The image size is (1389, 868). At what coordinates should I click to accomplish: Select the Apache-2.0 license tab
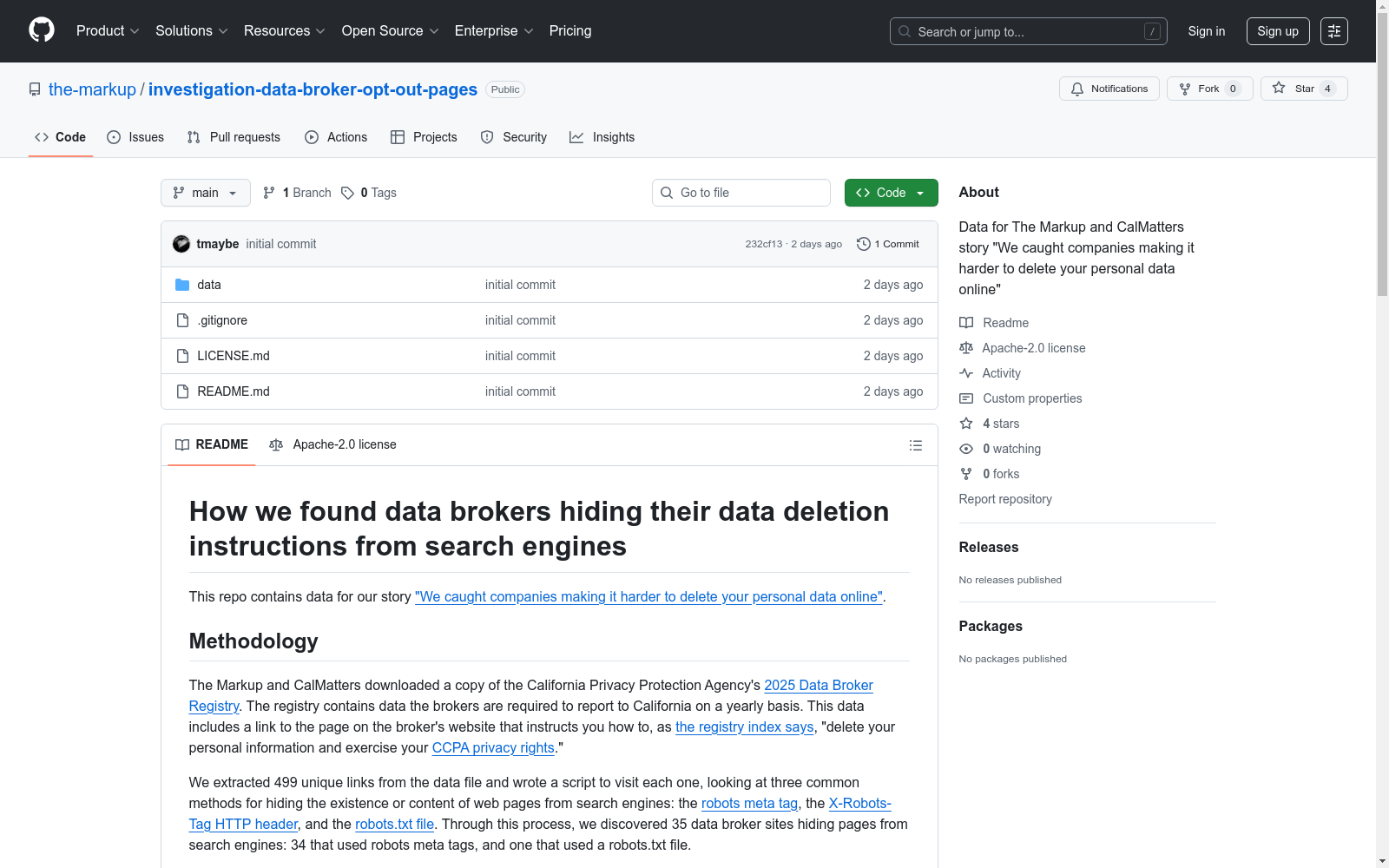(x=333, y=444)
